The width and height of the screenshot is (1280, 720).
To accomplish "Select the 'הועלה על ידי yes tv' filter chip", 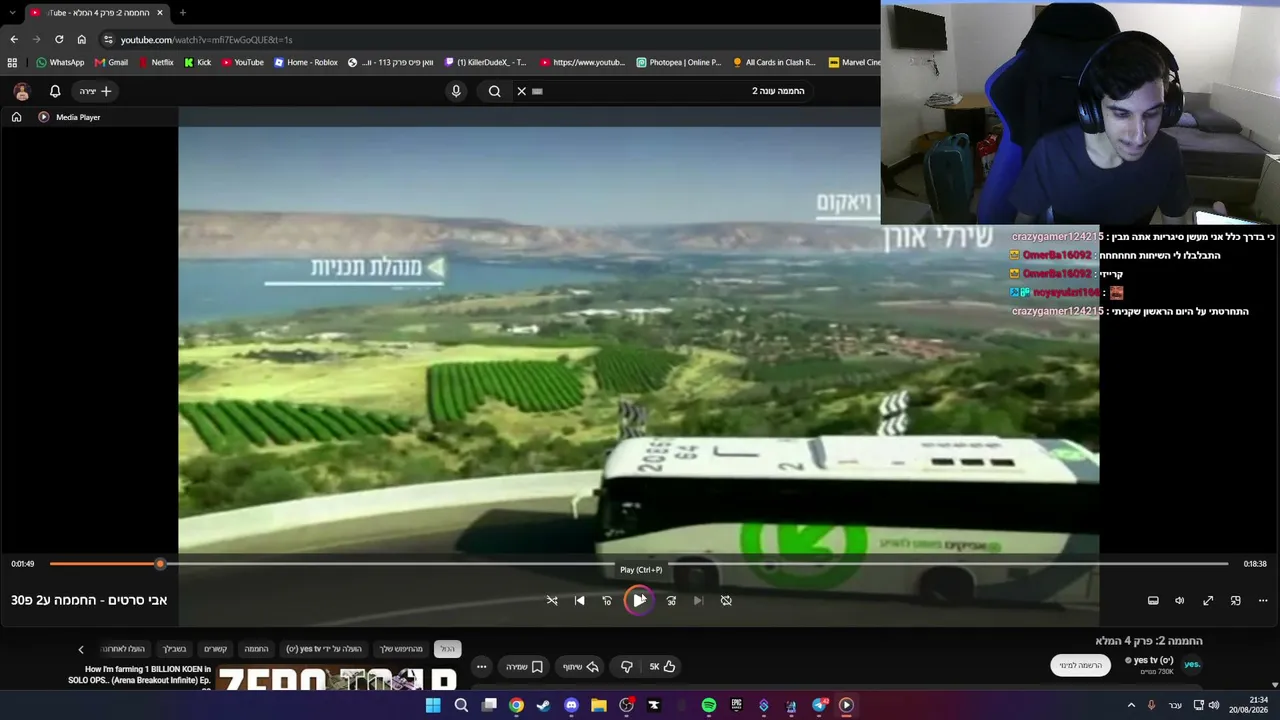I will (324, 649).
